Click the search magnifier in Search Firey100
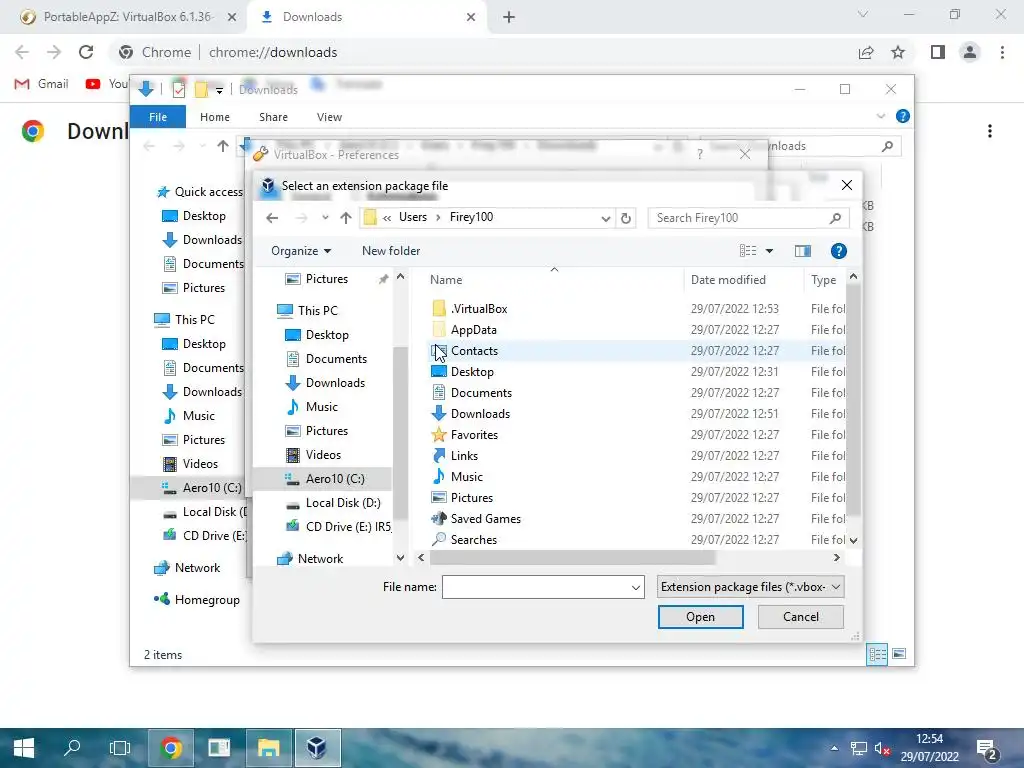The height and width of the screenshot is (768, 1024). pyautogui.click(x=835, y=218)
